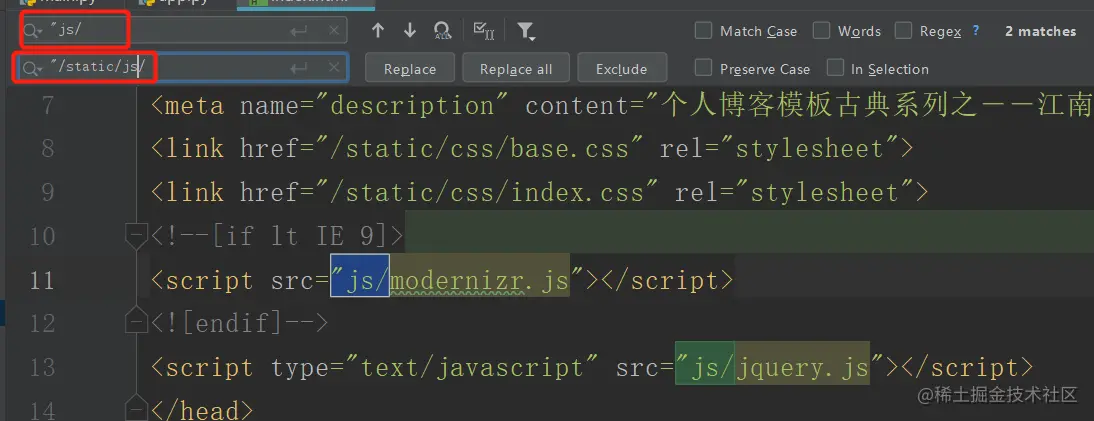The height and width of the screenshot is (421, 1094).
Task: Enable Regex checkbox
Action: (904, 31)
